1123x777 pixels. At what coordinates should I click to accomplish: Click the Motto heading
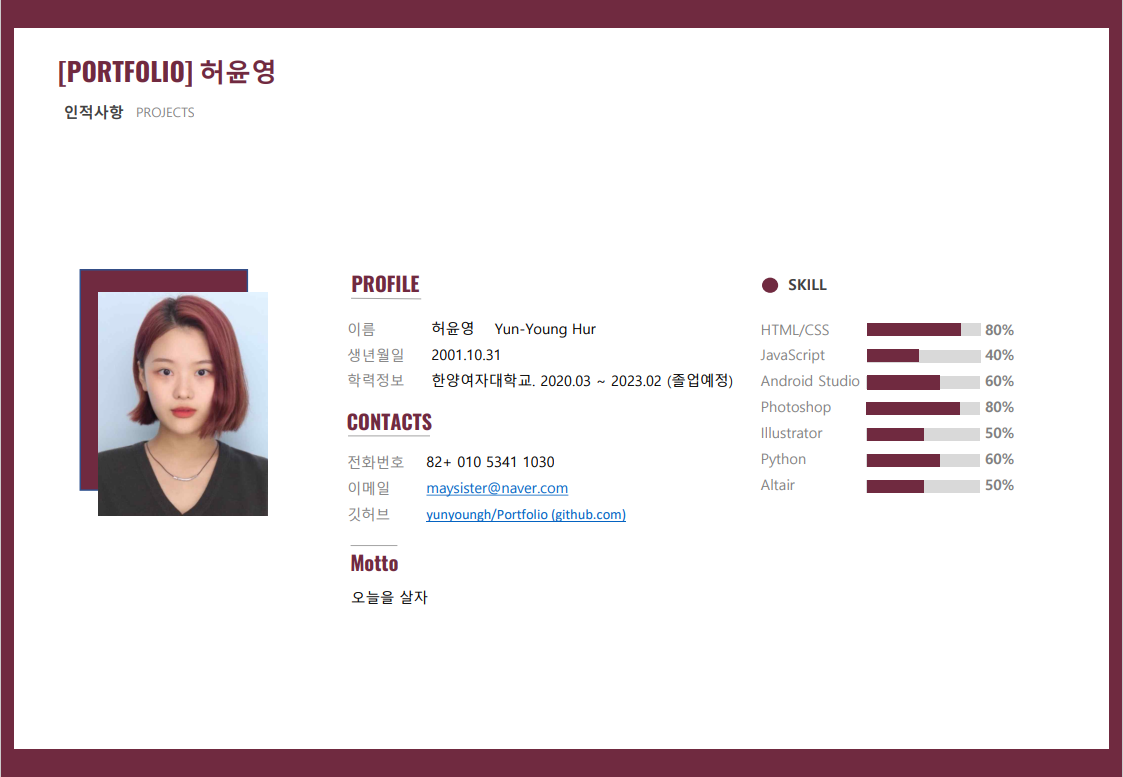374,564
